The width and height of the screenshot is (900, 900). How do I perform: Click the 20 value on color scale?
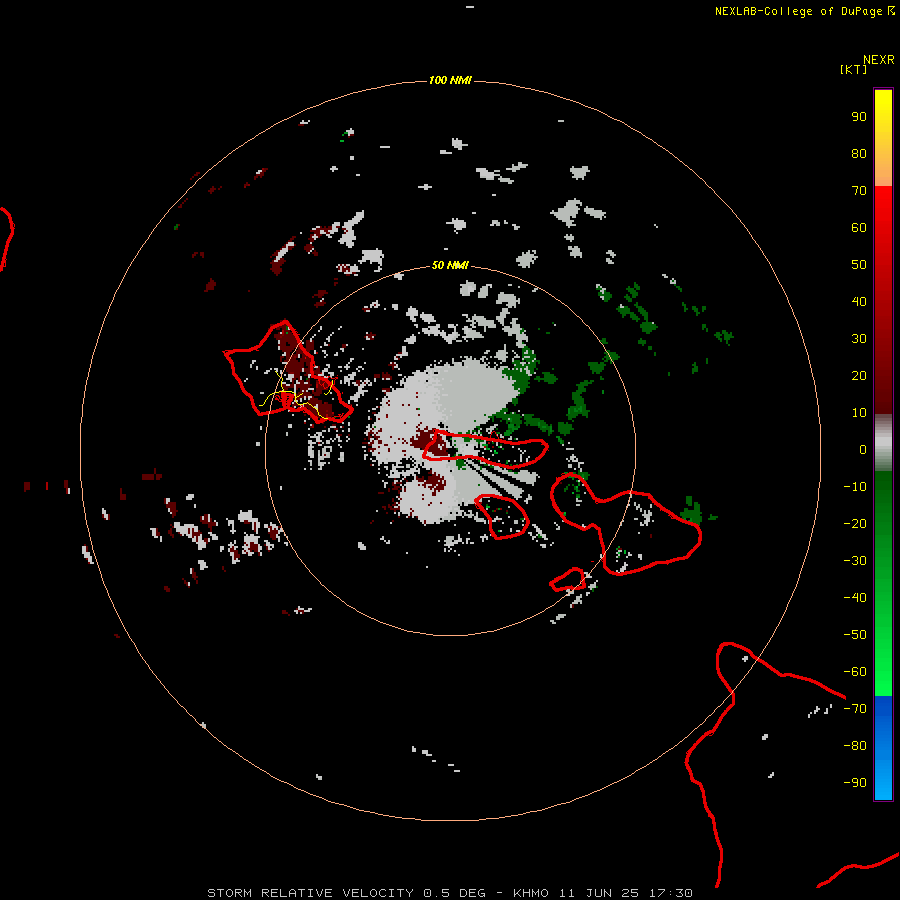click(x=859, y=375)
